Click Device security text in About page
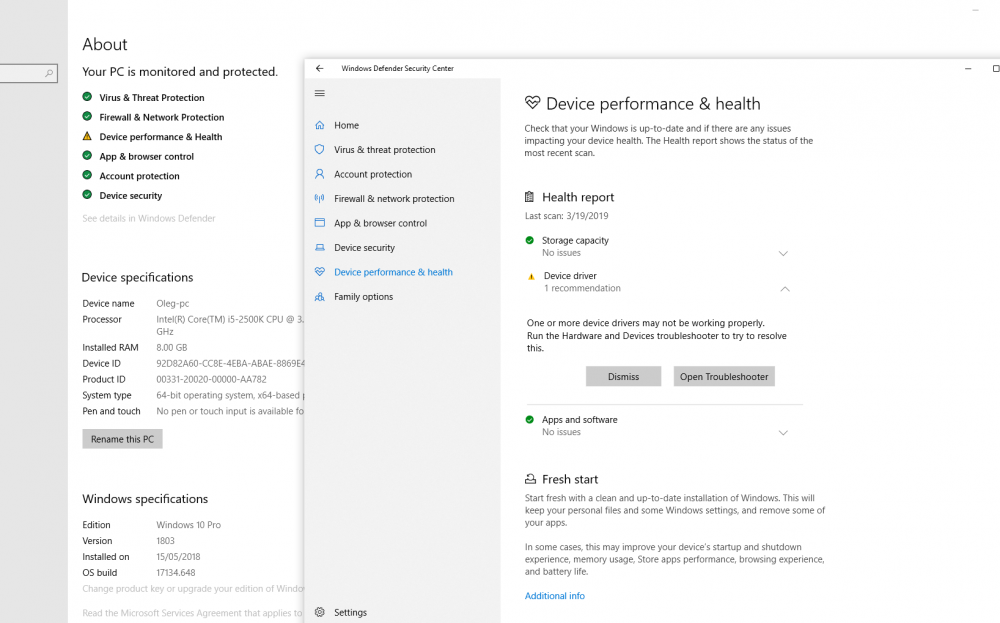 point(131,196)
